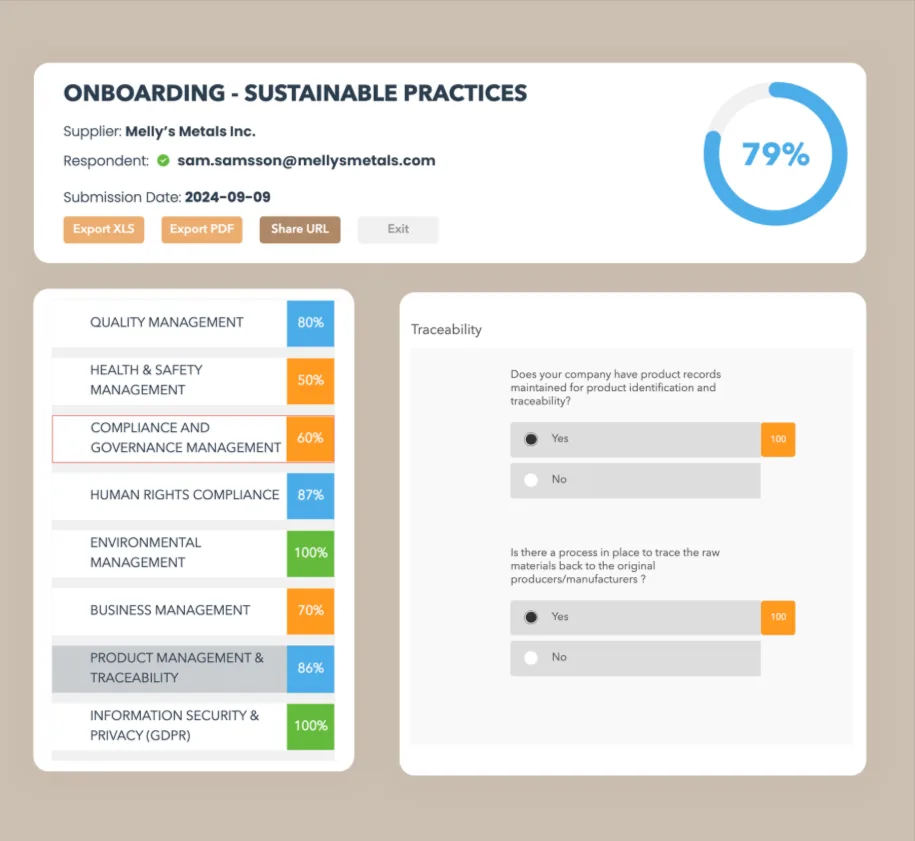
Task: Click the Exit button
Action: pos(398,229)
